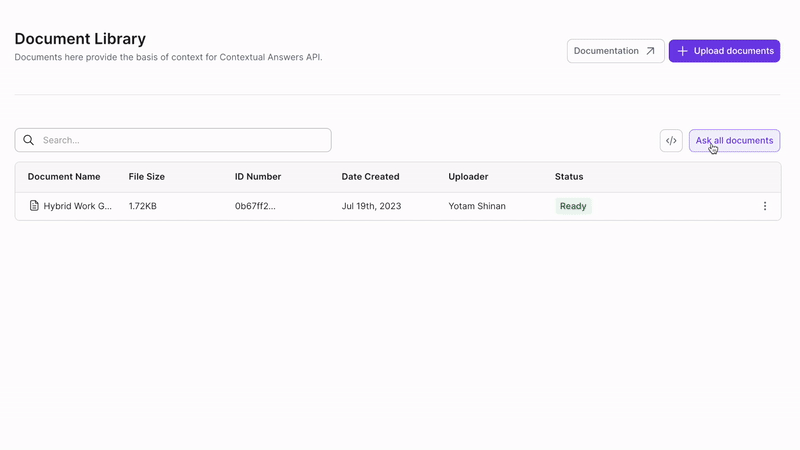This screenshot has width=800, height=450.
Task: Click the Uploader column header
Action: (468, 177)
